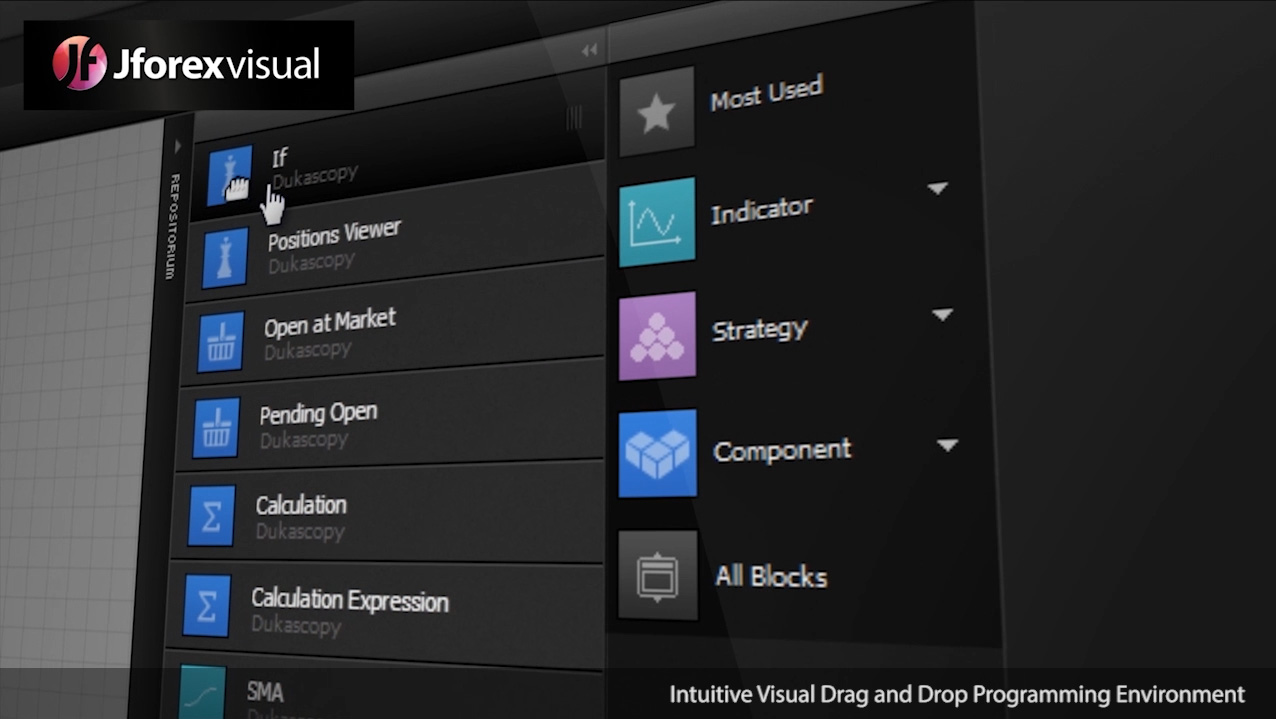Click the JForex Visual logo
This screenshot has height=719, width=1276.
pos(188,65)
